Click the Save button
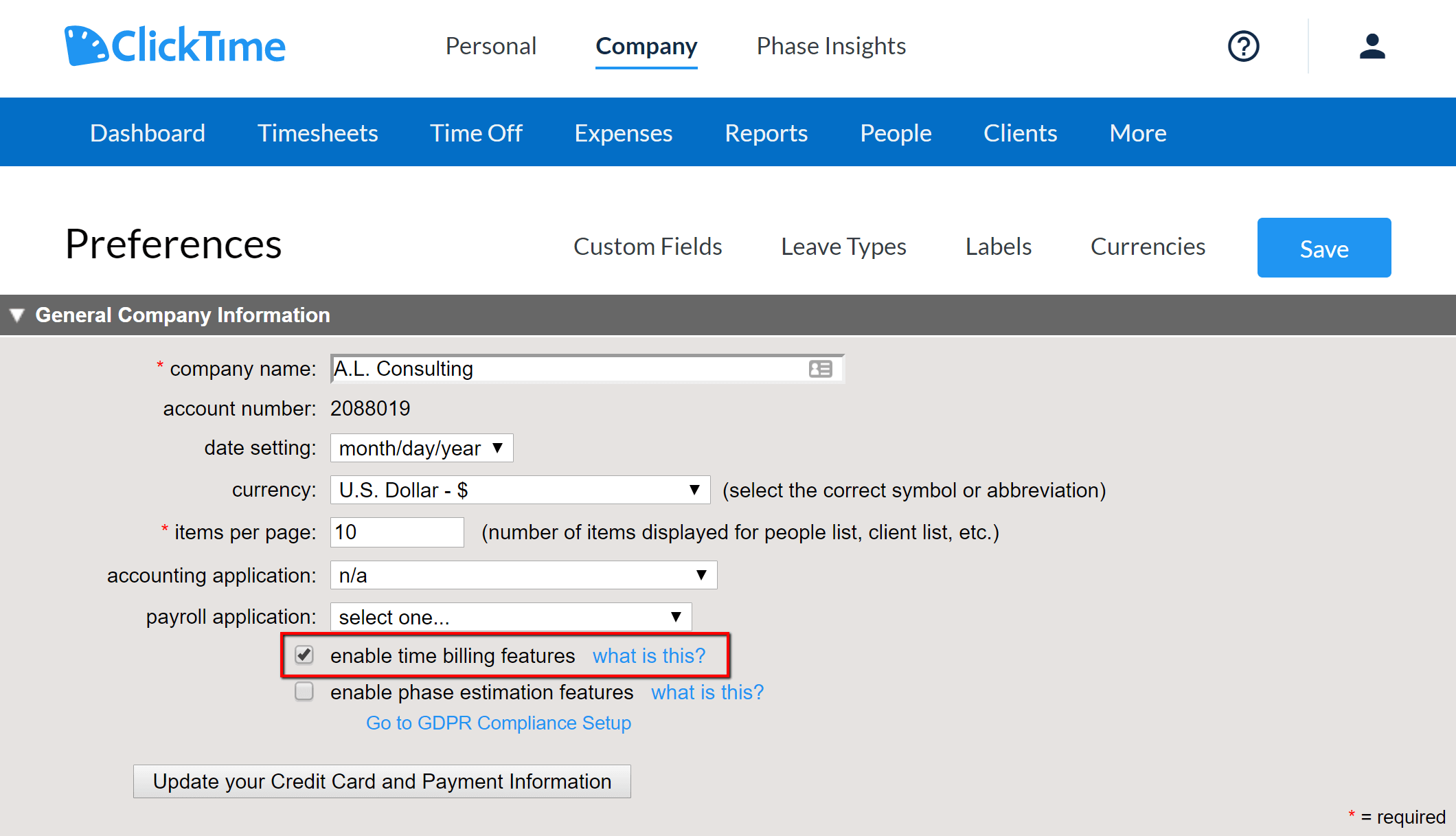Image resolution: width=1456 pixels, height=836 pixels. (x=1323, y=248)
